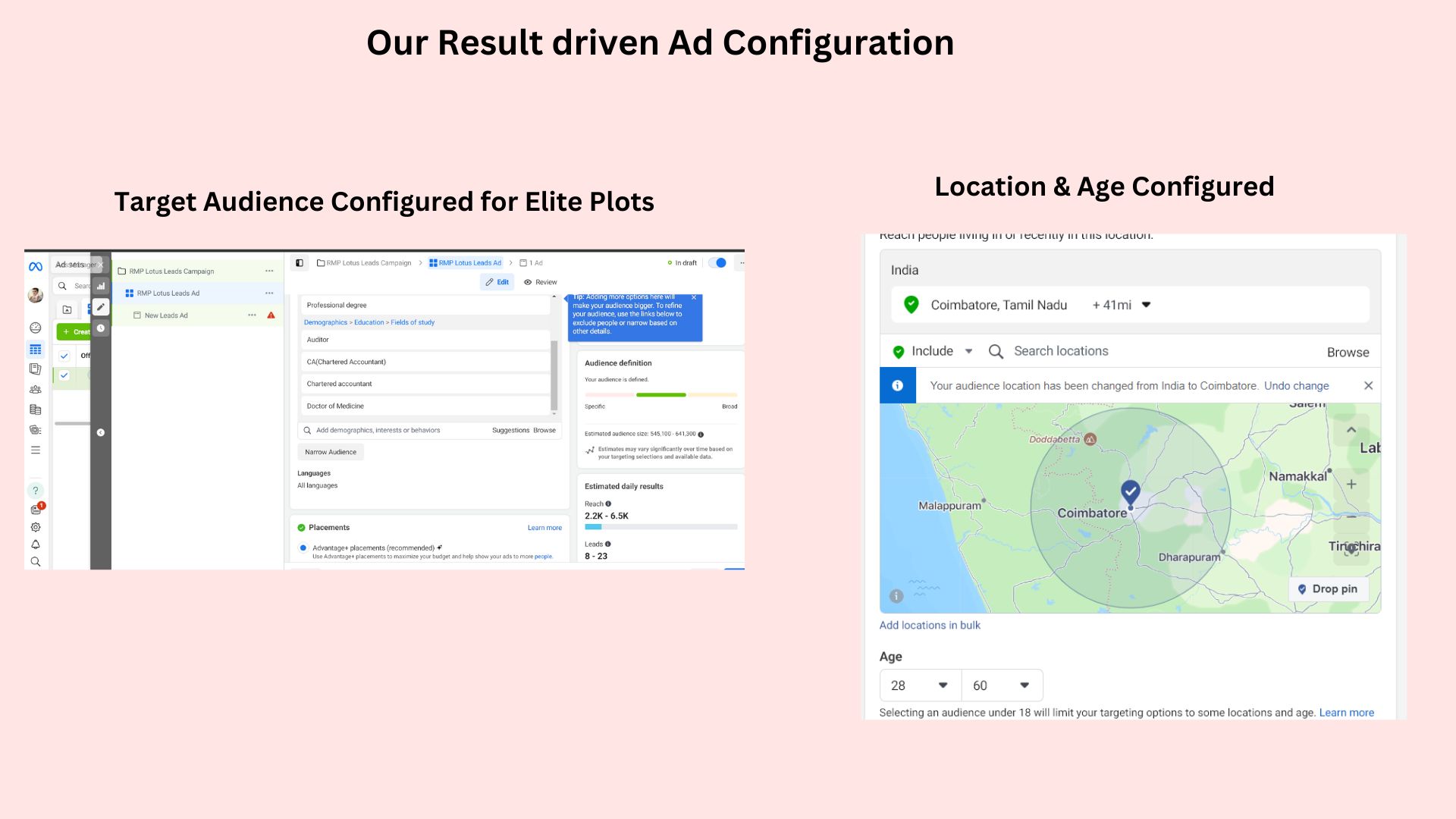This screenshot has height=819, width=1456.
Task: Open options for RMP Lotus Leads Campaign
Action: (269, 271)
